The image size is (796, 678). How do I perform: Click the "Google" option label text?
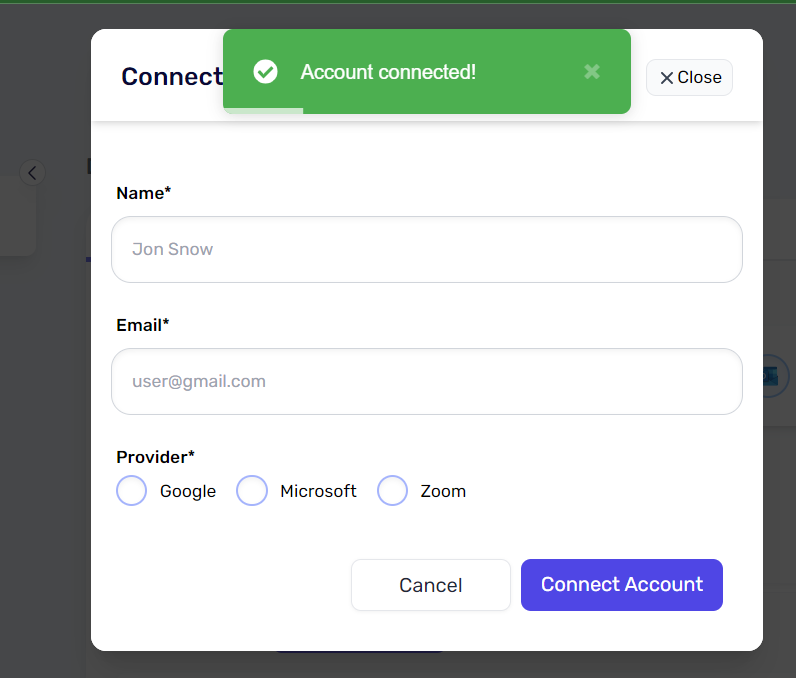[188, 491]
